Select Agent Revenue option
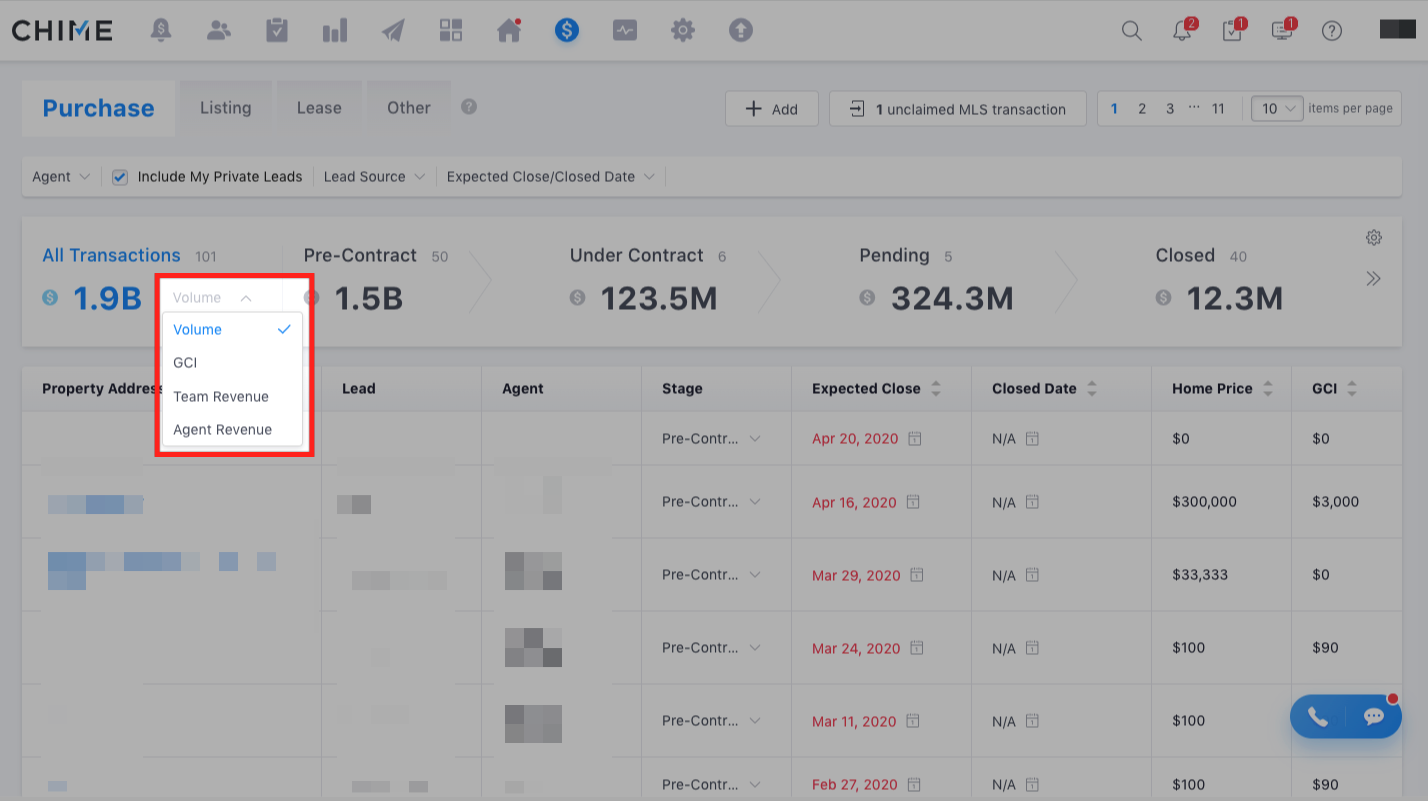This screenshot has height=801, width=1428. [231, 429]
